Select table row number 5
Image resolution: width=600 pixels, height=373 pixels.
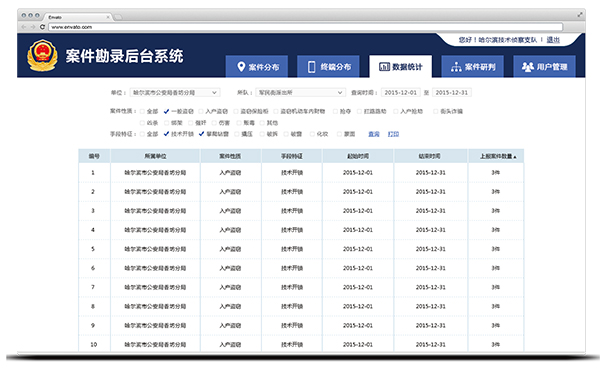(301, 249)
